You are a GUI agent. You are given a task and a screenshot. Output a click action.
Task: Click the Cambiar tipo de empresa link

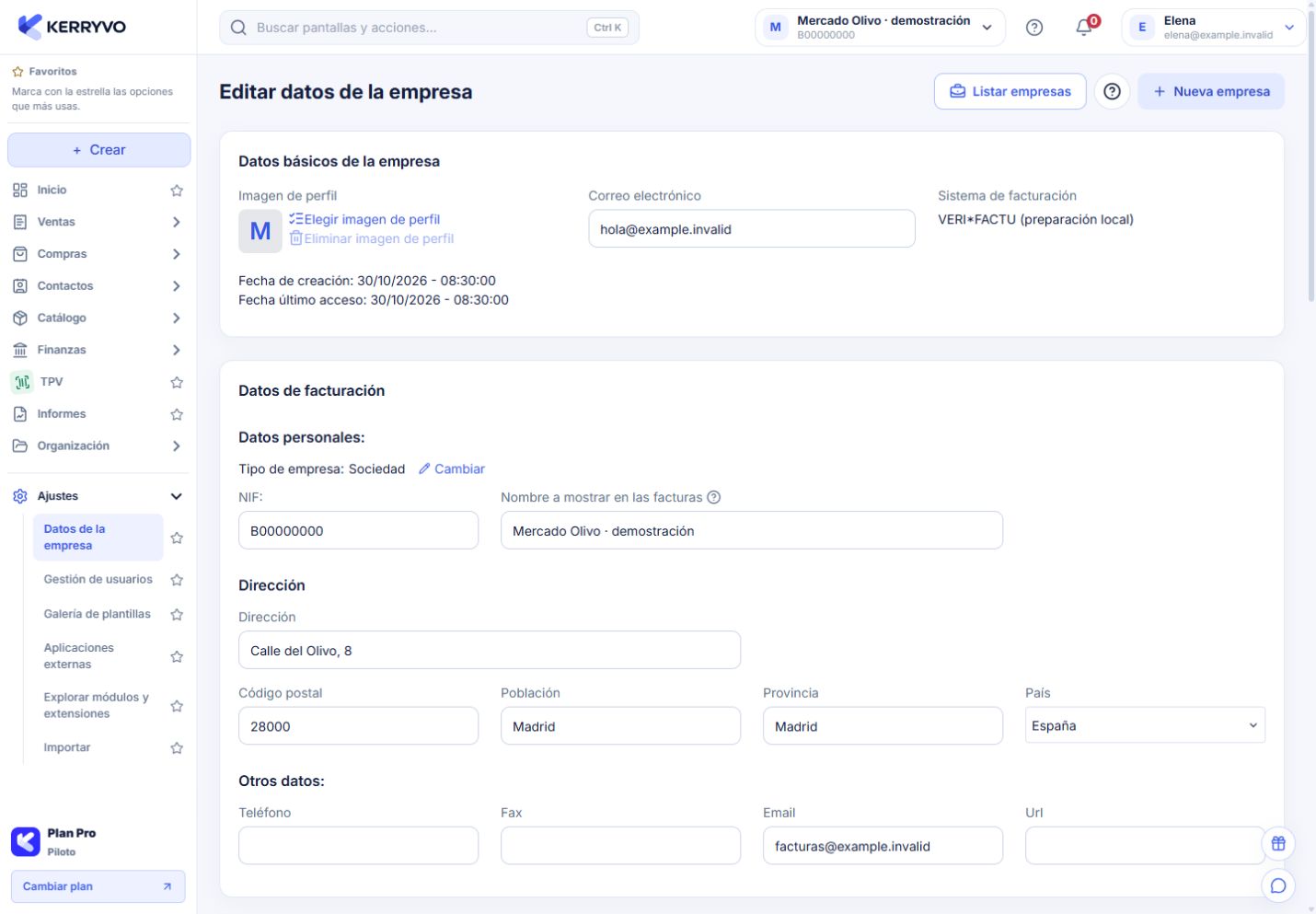pyautogui.click(x=452, y=469)
